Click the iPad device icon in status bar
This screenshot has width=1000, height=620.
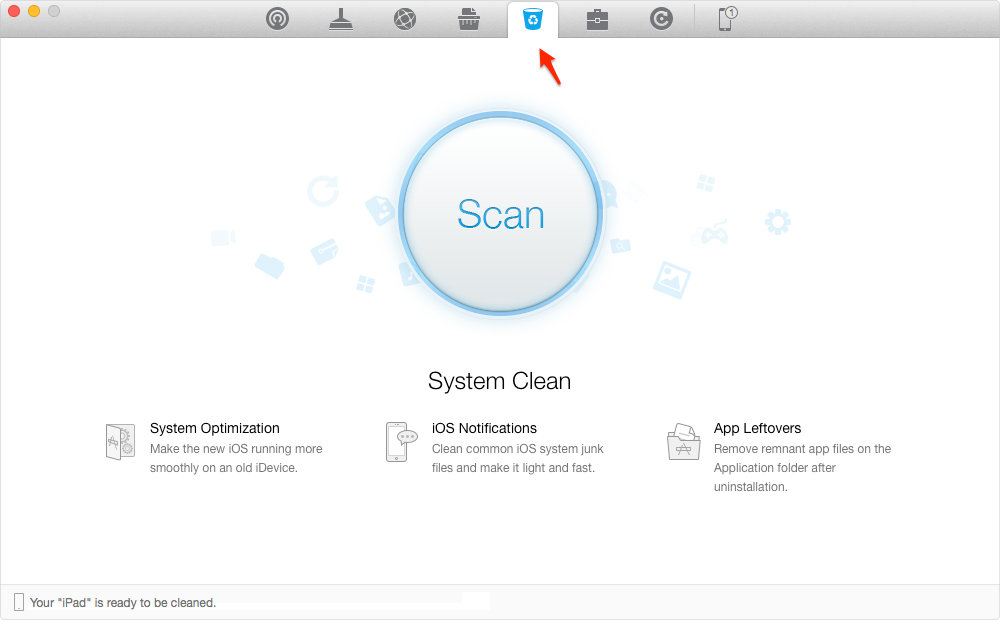19,602
